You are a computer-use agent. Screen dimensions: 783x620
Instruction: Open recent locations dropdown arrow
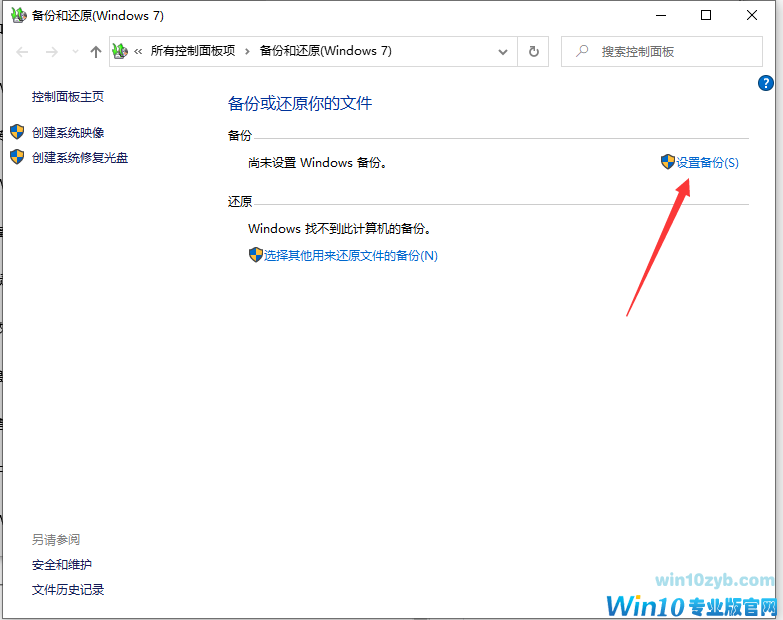point(75,52)
